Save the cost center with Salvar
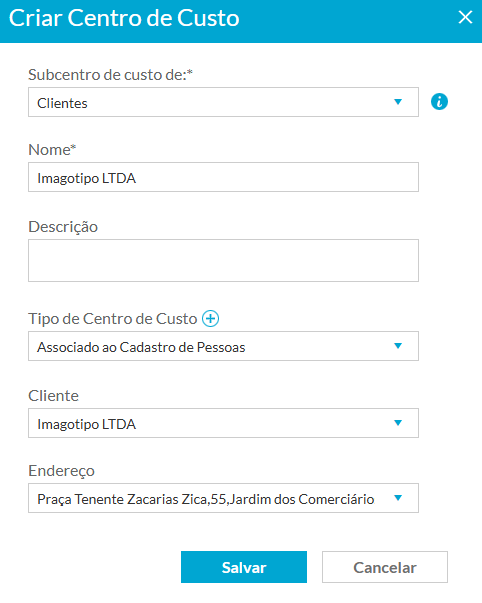 pyautogui.click(x=244, y=567)
